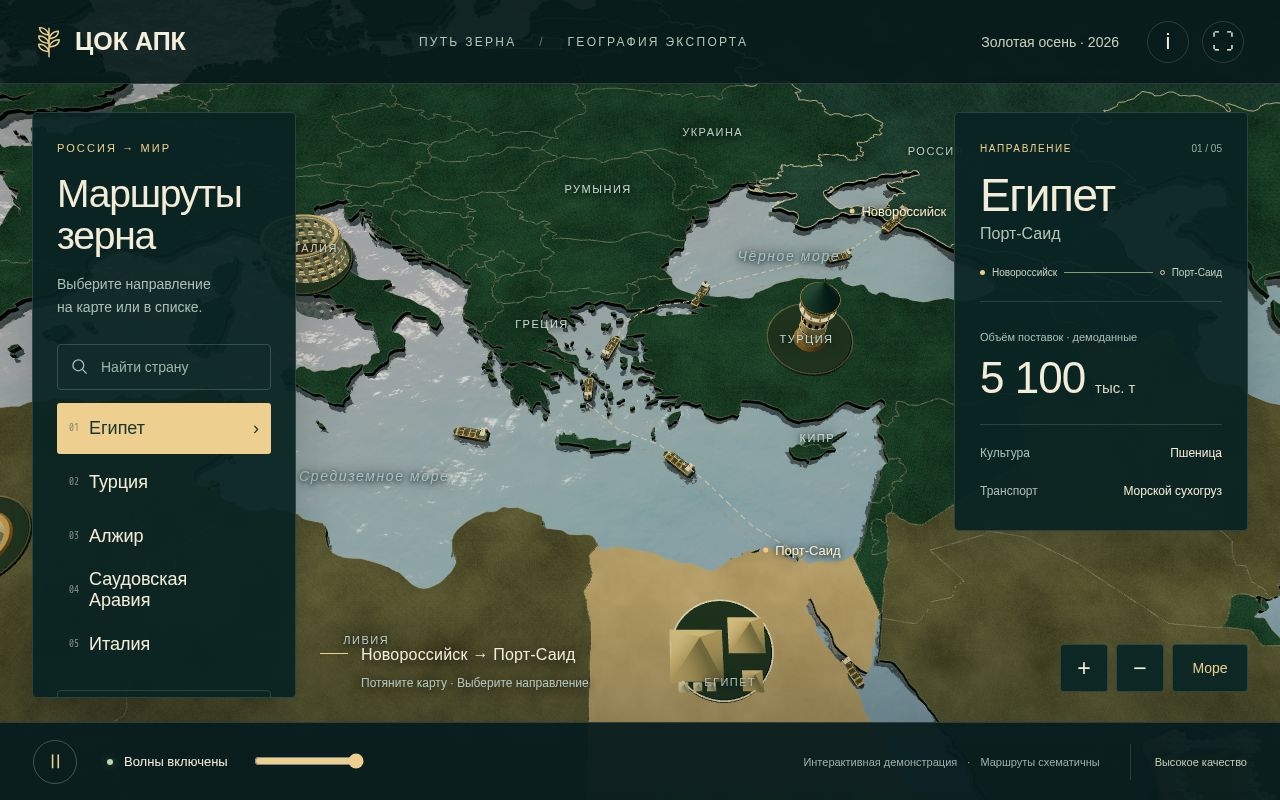Toggle waves via 'Волны включены' label
Image resolution: width=1280 pixels, height=800 pixels.
point(176,762)
